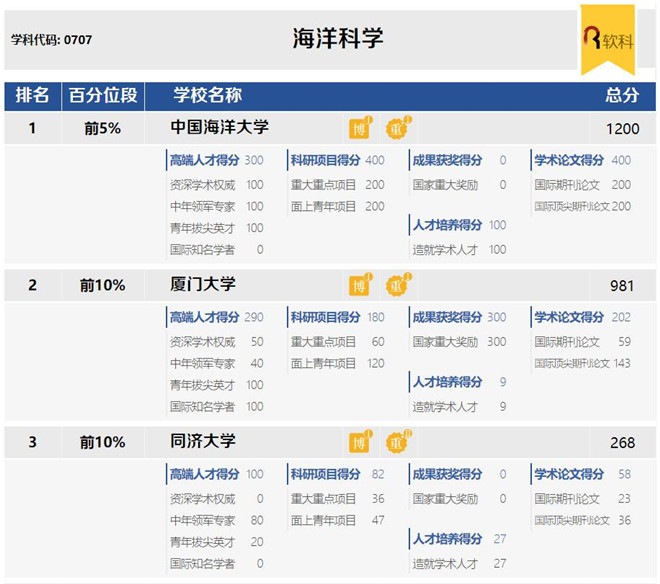
Task: Click 国际顶尖期刊论文 36 row
Action: tap(583, 520)
